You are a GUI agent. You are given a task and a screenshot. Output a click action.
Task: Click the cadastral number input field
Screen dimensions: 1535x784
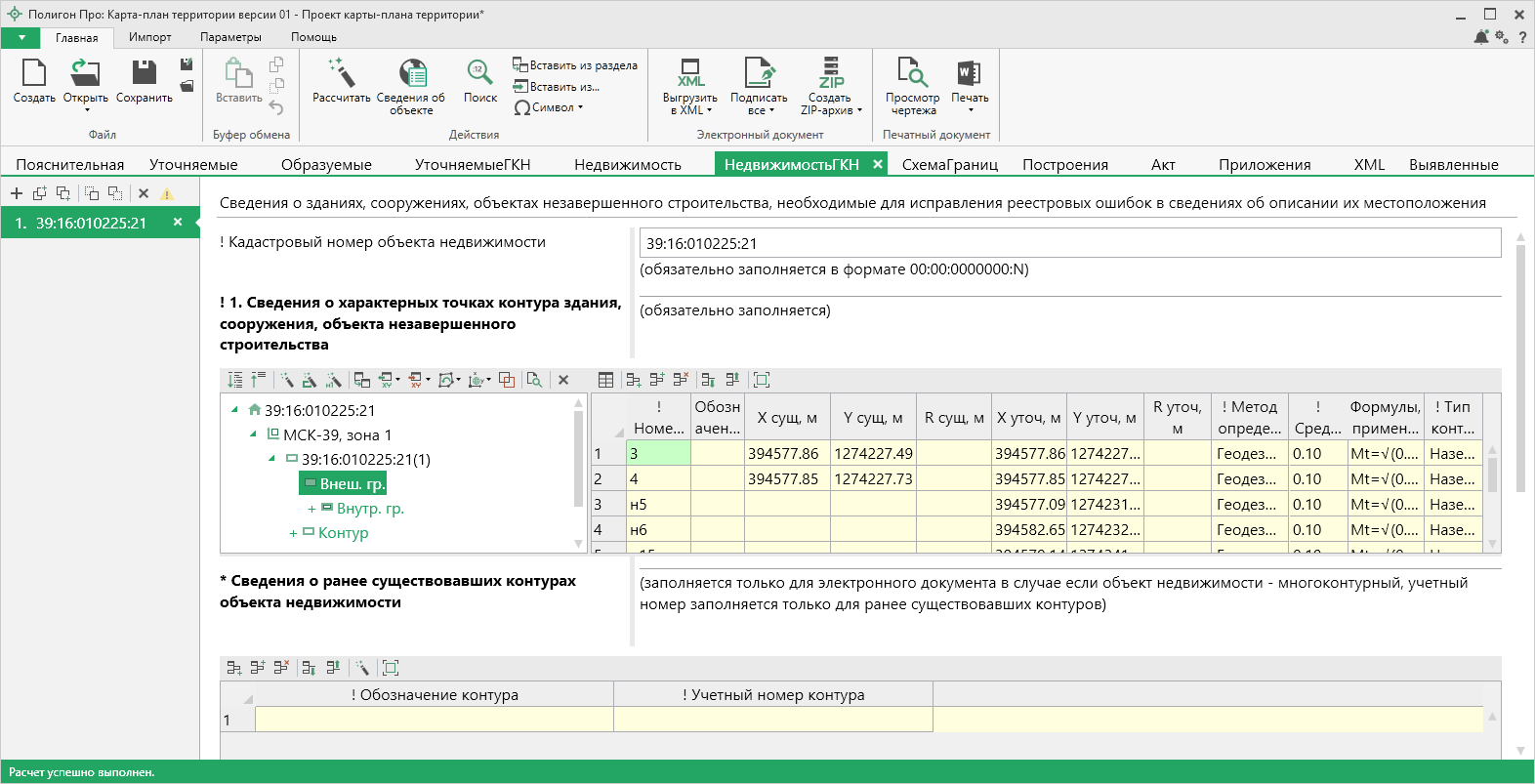click(1069, 243)
